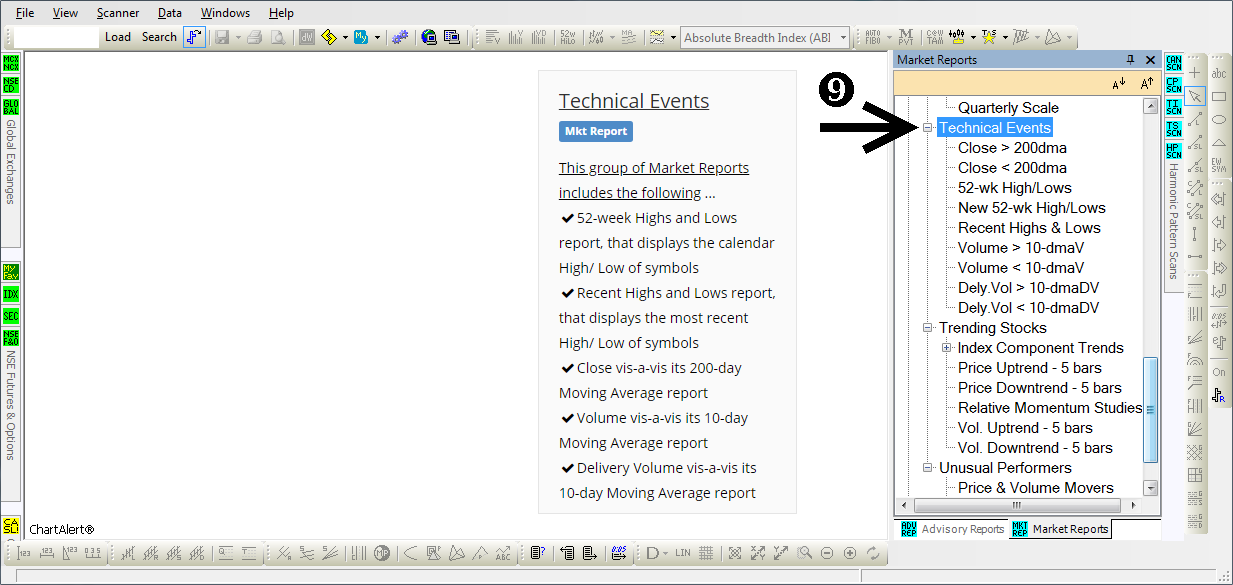Click the T&S star toolbar icon
Image resolution: width=1233 pixels, height=585 pixels.
click(x=988, y=37)
